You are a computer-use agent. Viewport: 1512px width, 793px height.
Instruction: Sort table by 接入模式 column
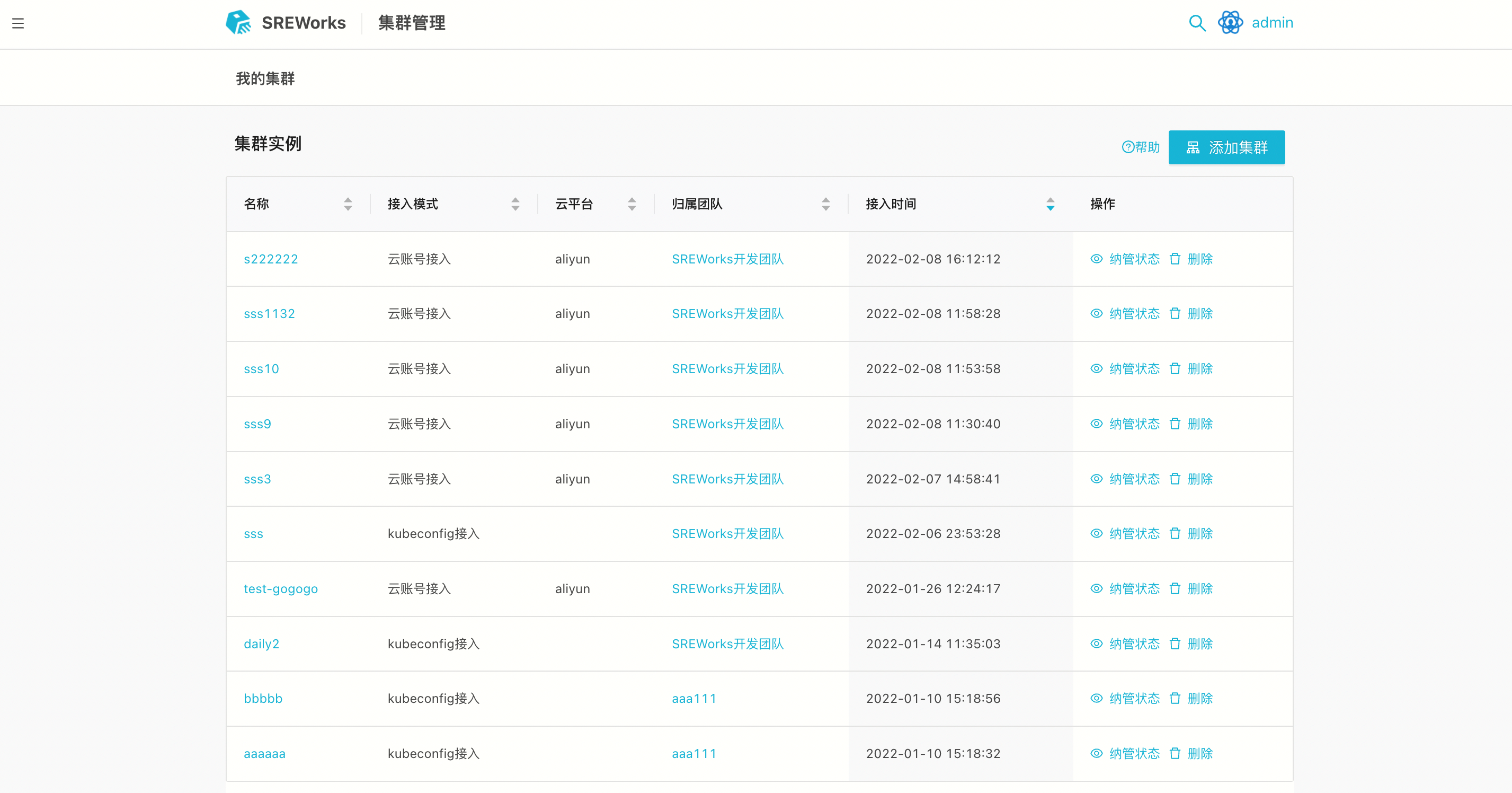(x=515, y=204)
